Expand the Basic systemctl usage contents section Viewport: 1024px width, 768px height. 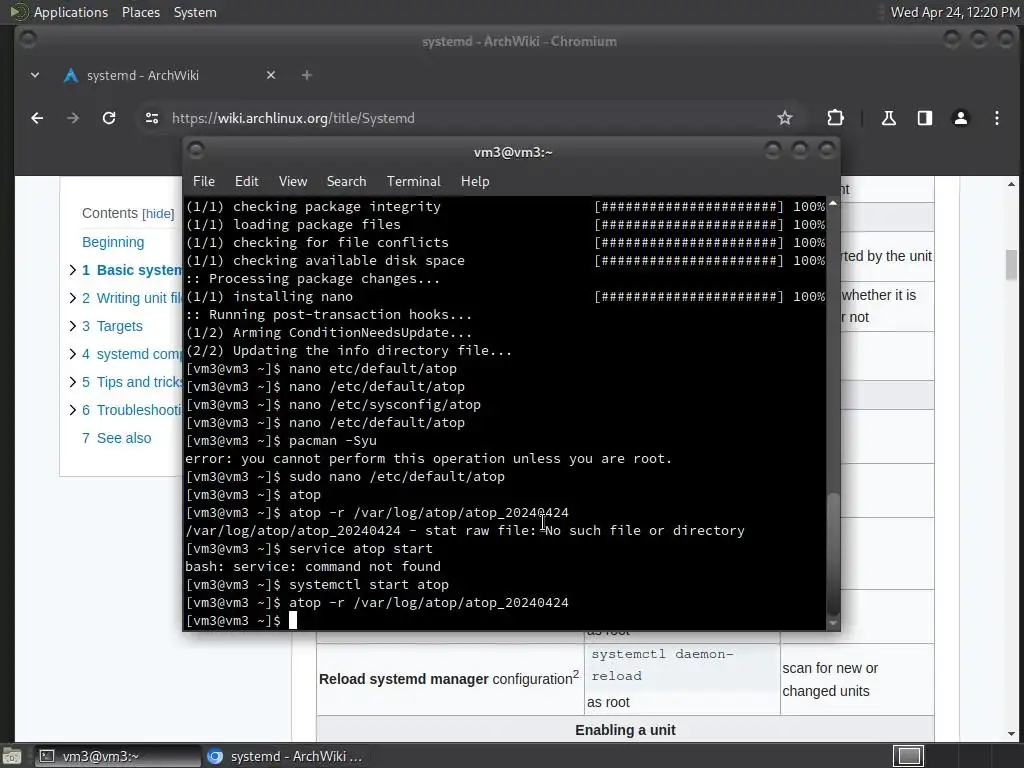coord(72,270)
